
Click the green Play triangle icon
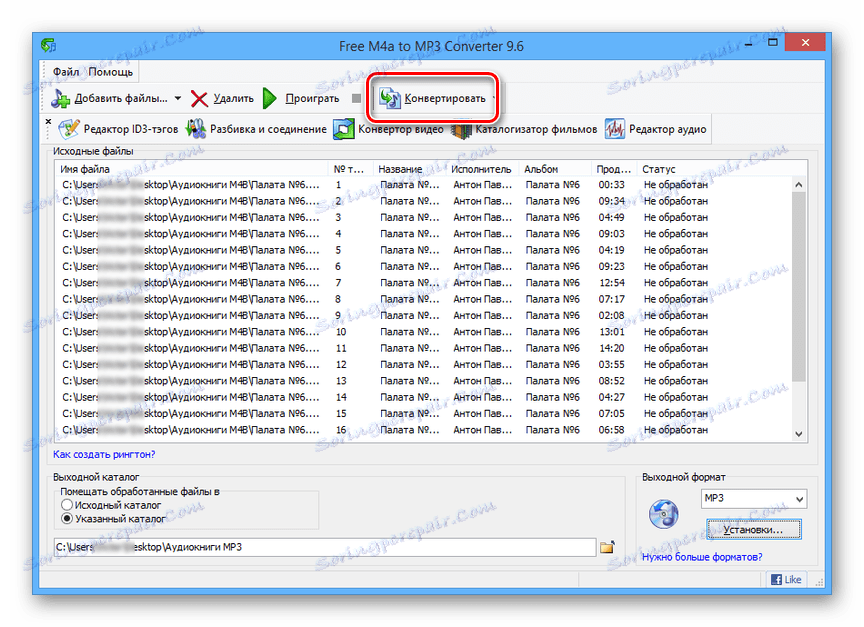pos(269,99)
